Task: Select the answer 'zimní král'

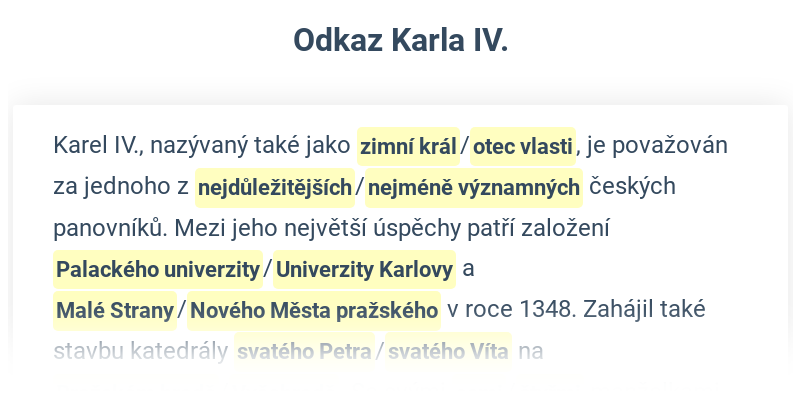Action: click(x=408, y=146)
